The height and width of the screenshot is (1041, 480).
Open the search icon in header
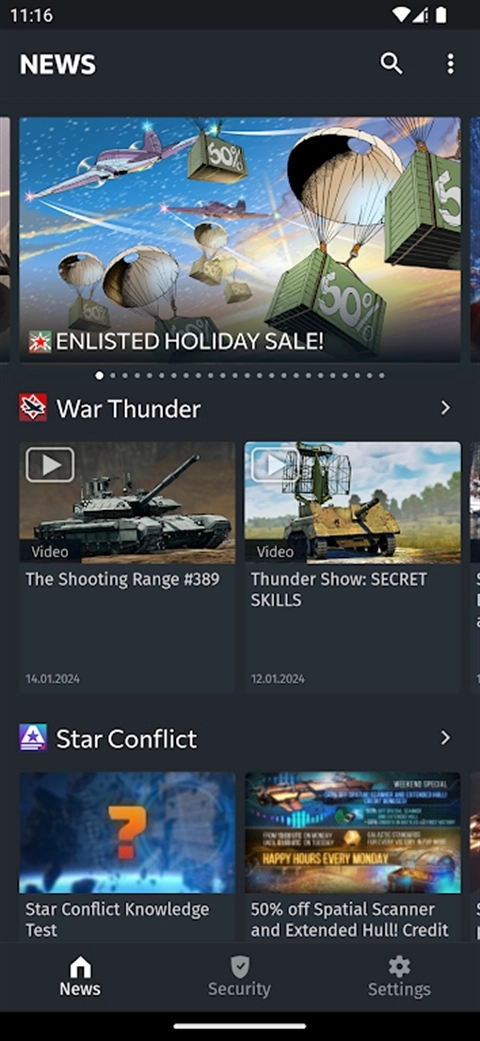point(391,64)
